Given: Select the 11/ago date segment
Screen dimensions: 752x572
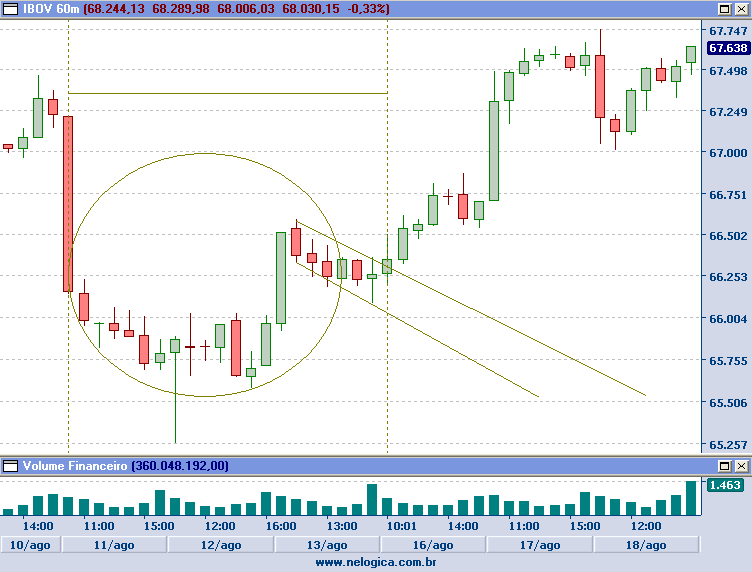Looking at the screenshot, I should 114,545.
